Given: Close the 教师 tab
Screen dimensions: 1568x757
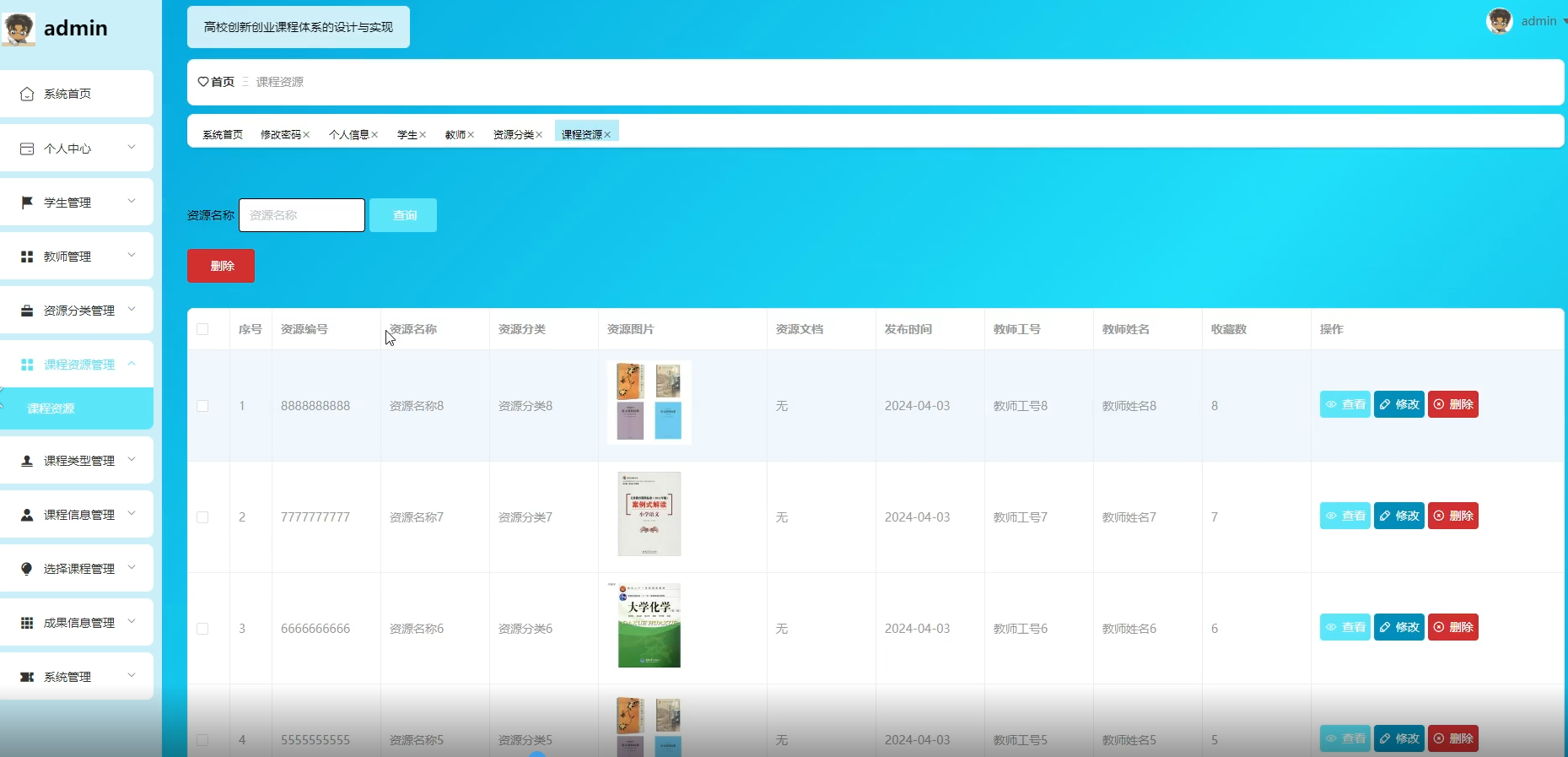Looking at the screenshot, I should click(471, 135).
